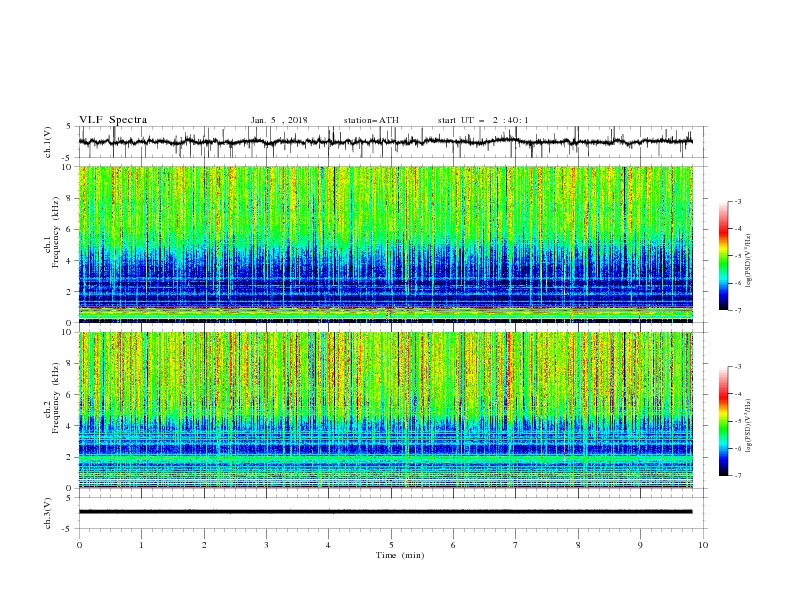This screenshot has width=792, height=612.
Task: Click time axis tick label '5'
Action: click(391, 545)
